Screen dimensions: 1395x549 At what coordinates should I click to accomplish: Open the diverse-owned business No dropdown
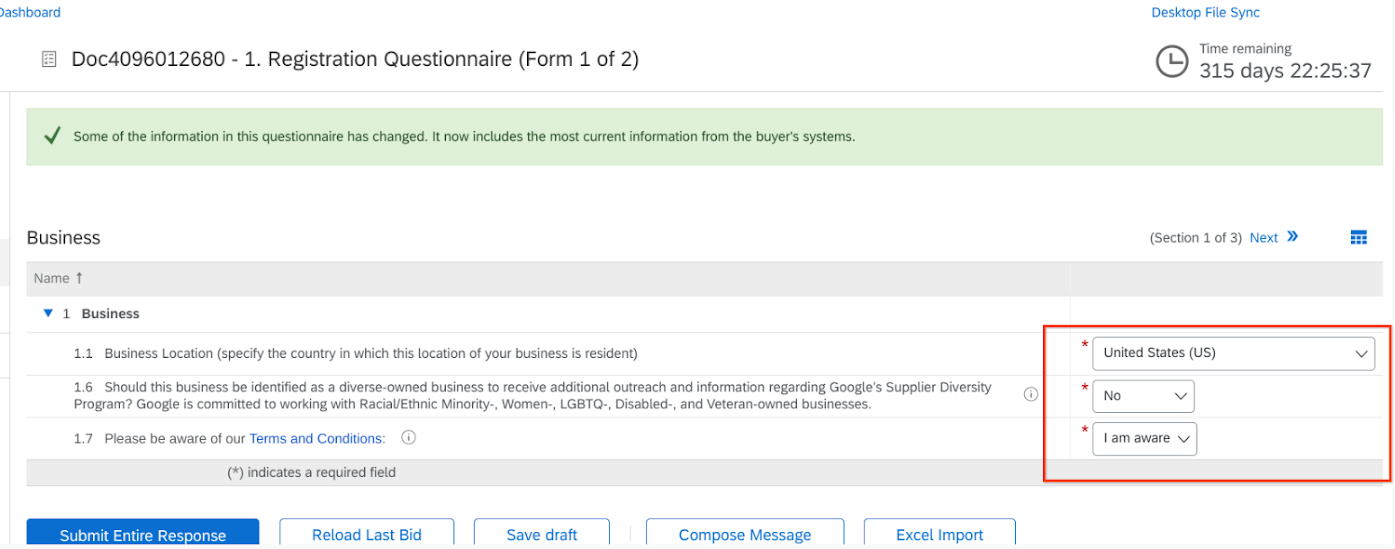click(1143, 396)
